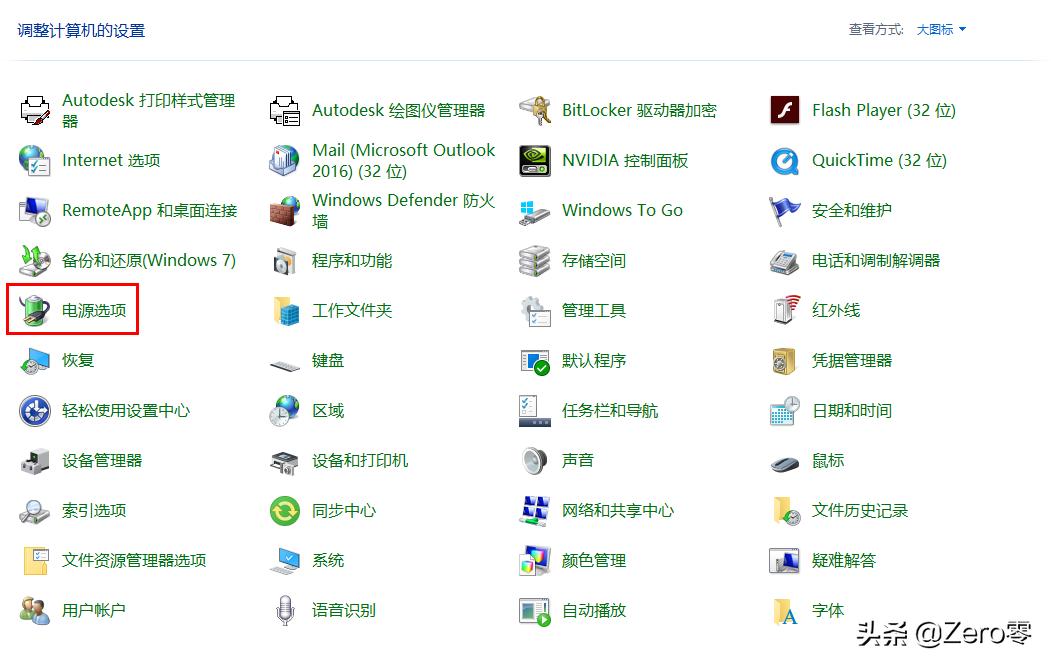
Task: Open the 同步中心 green sync icon
Action: point(285,511)
